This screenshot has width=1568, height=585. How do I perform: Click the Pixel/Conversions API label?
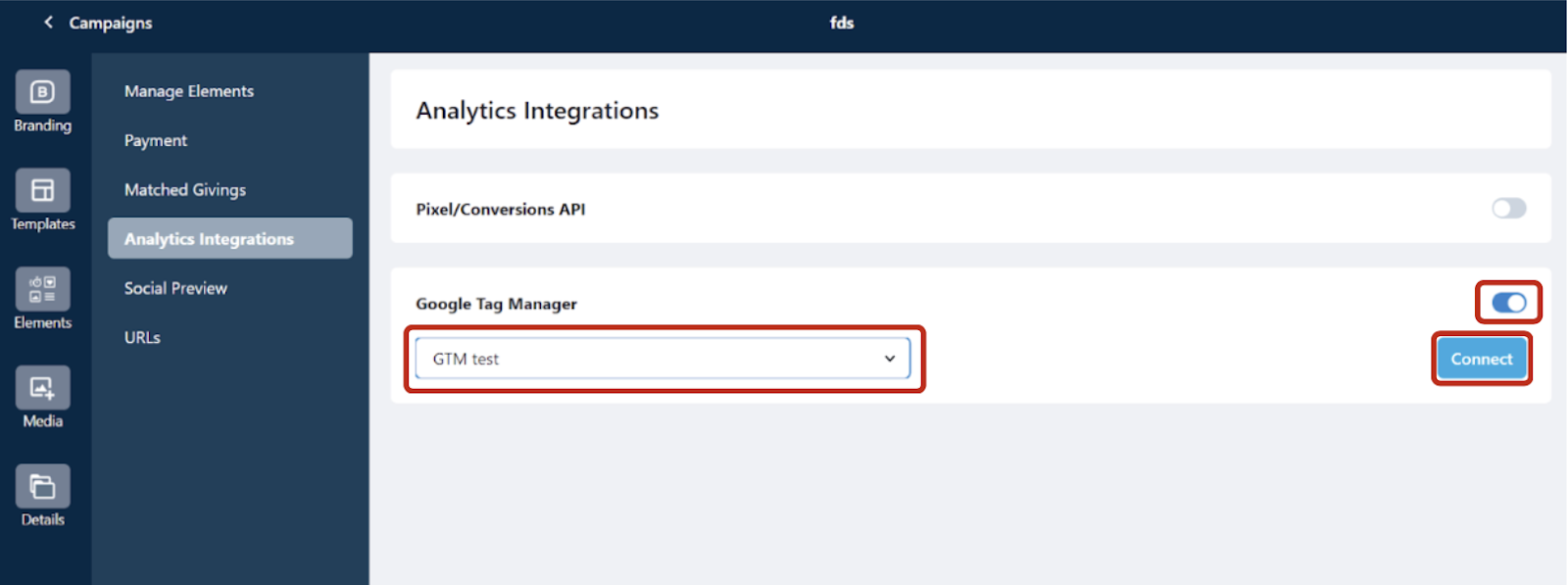(x=500, y=209)
